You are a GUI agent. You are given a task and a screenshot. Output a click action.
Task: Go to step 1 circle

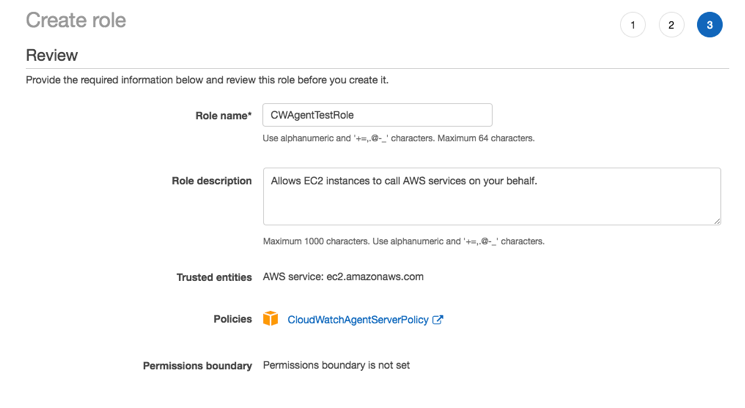click(x=633, y=25)
